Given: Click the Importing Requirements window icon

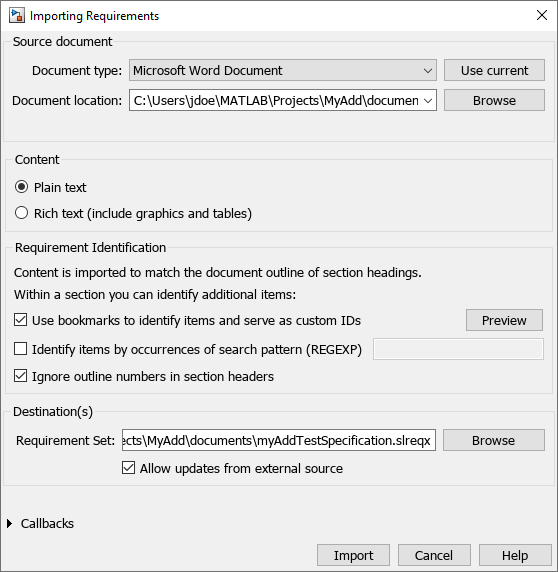Looking at the screenshot, I should 17,16.
